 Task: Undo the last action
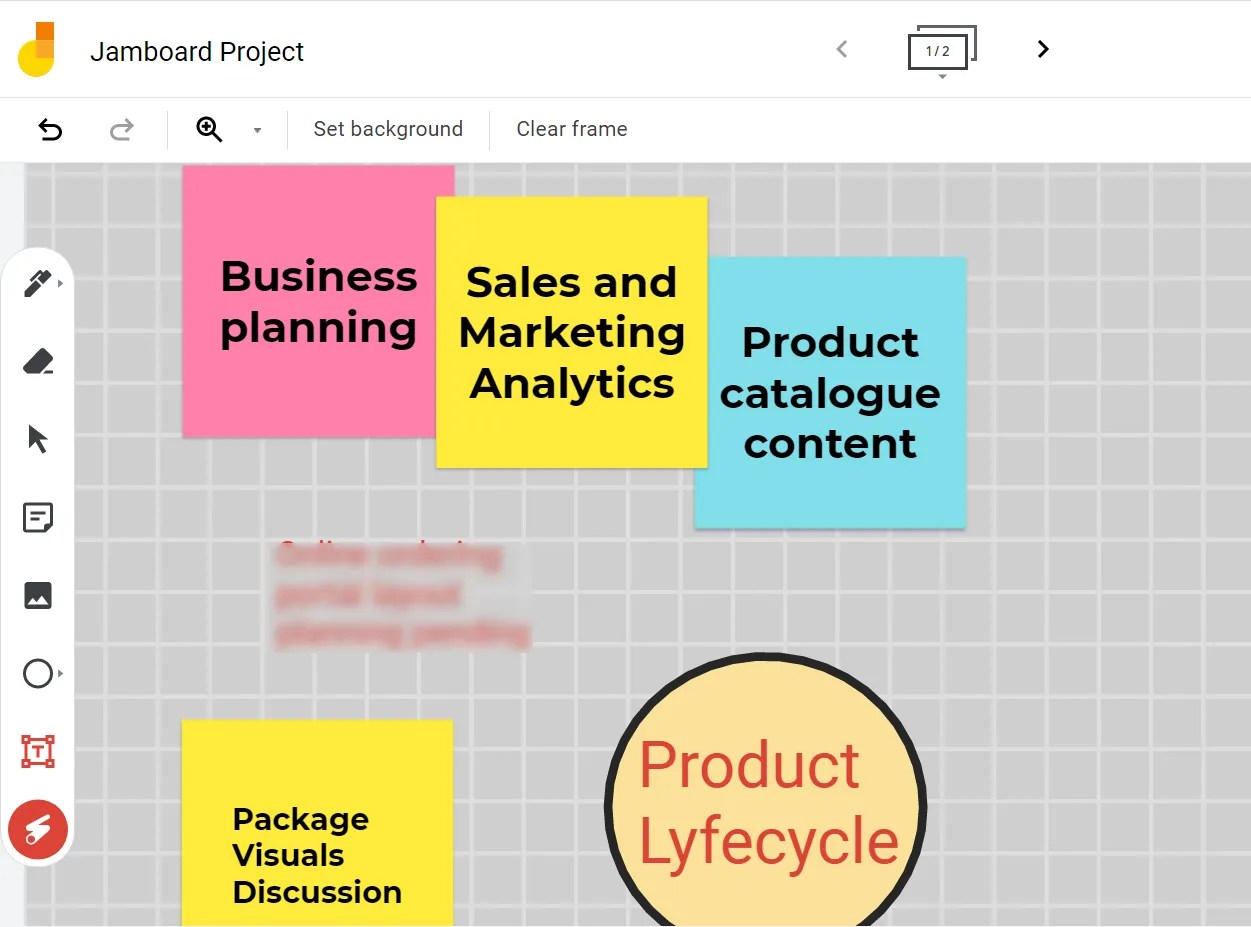click(x=49, y=129)
